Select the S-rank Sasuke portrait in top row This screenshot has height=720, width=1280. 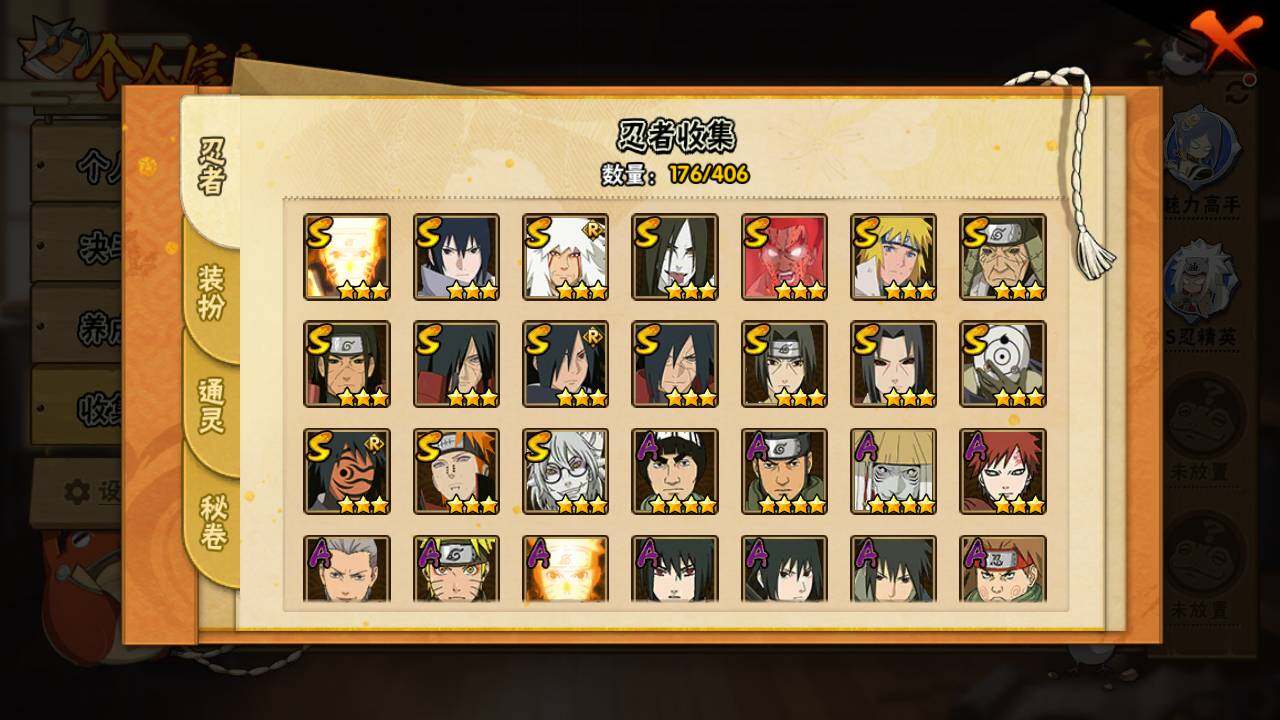tap(456, 257)
